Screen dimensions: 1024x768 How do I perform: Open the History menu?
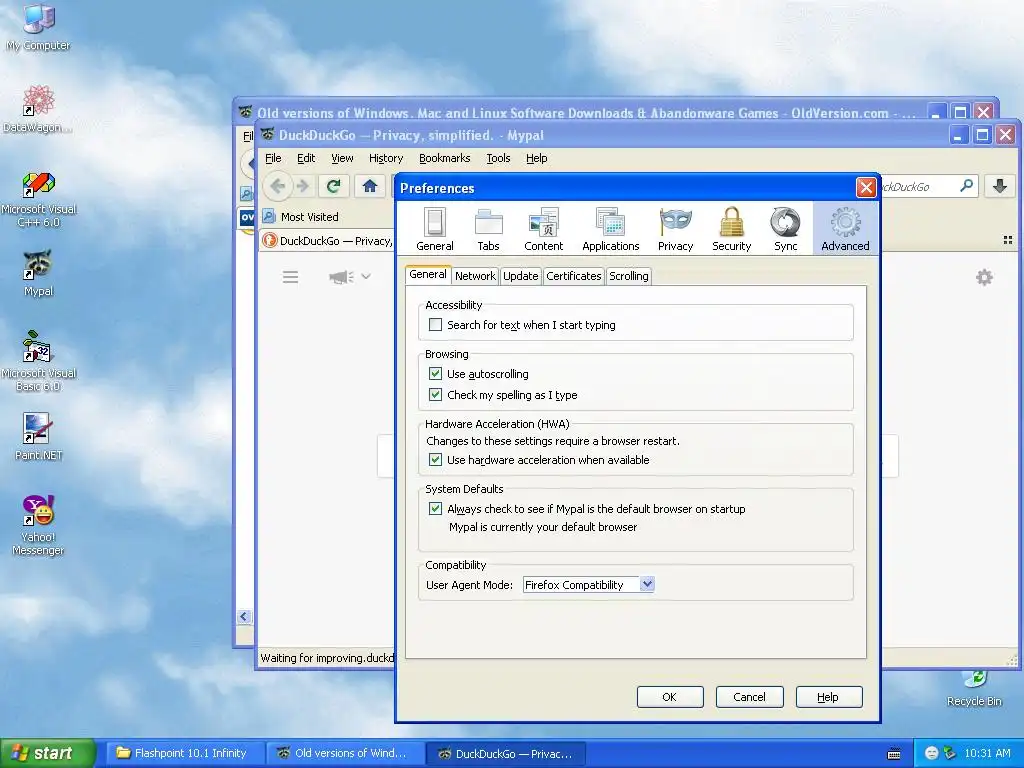click(x=385, y=158)
